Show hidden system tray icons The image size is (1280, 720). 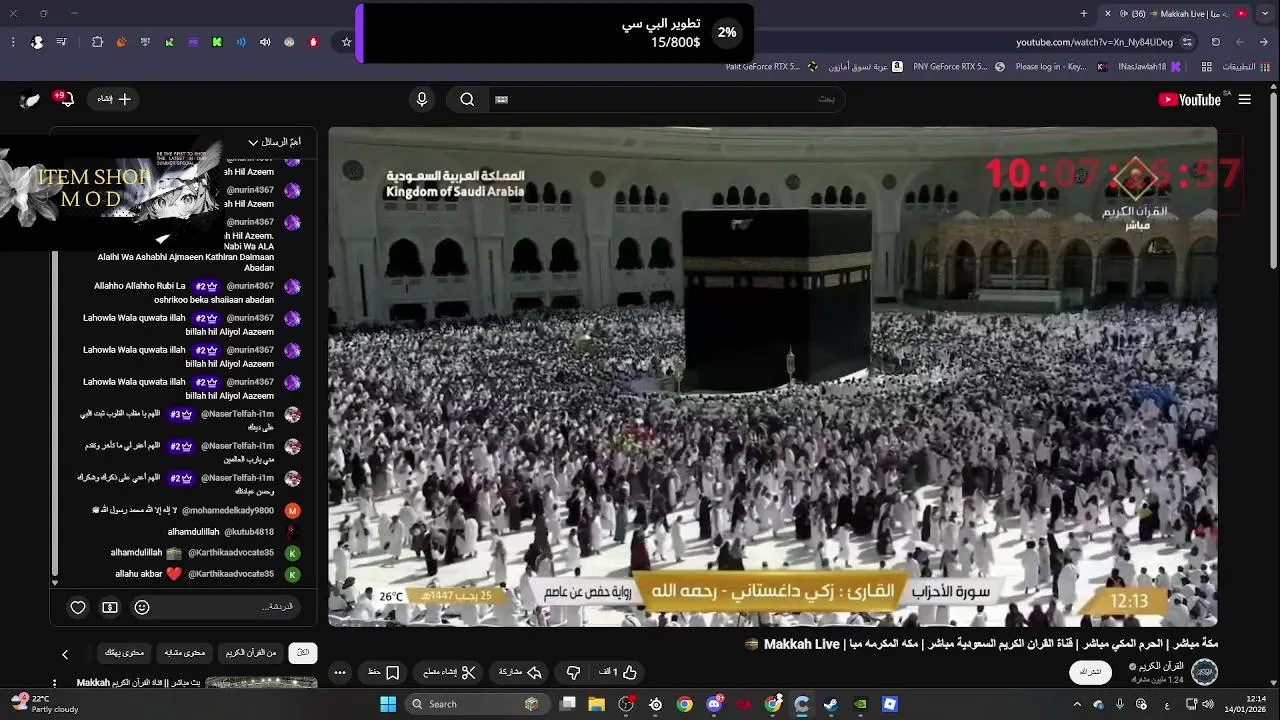(1077, 704)
